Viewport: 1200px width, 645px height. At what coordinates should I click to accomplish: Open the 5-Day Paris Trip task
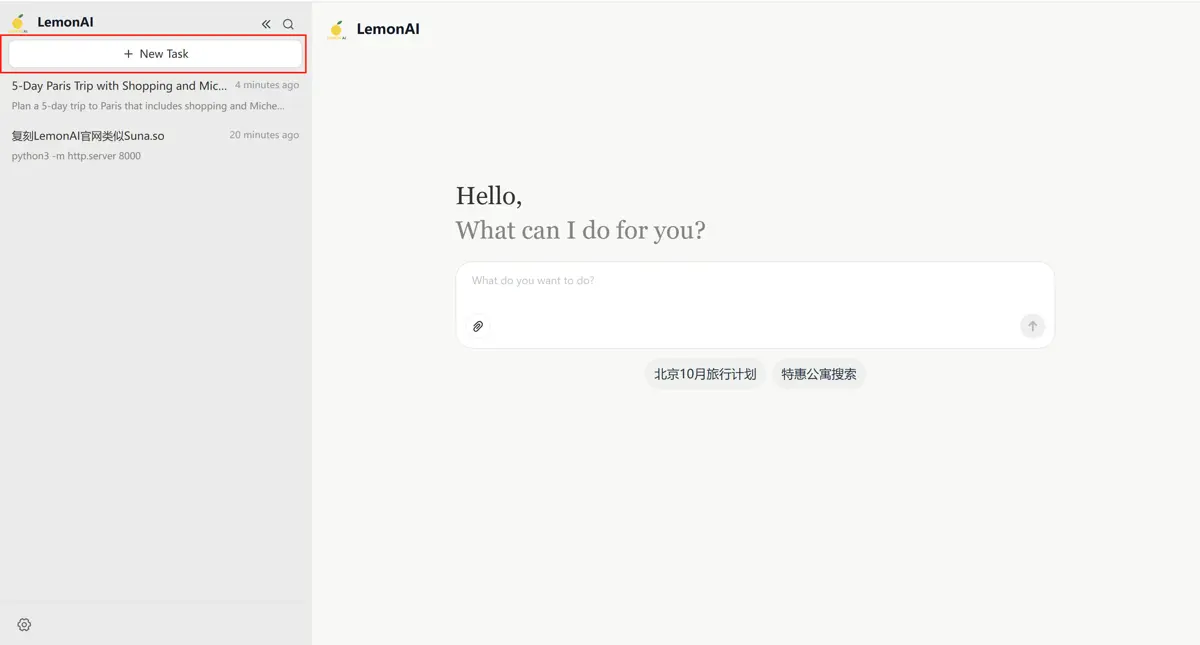[119, 86]
